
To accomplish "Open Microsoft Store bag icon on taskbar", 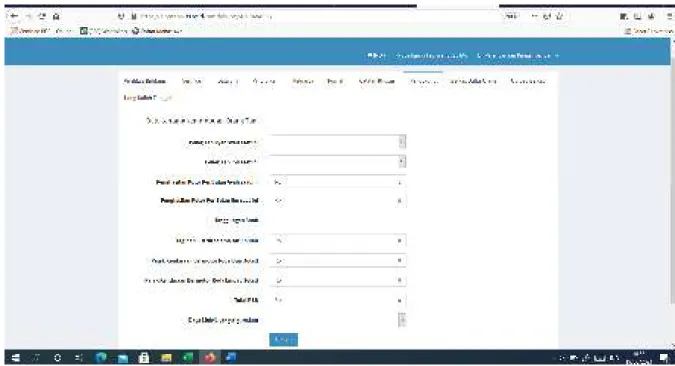I will [144, 358].
